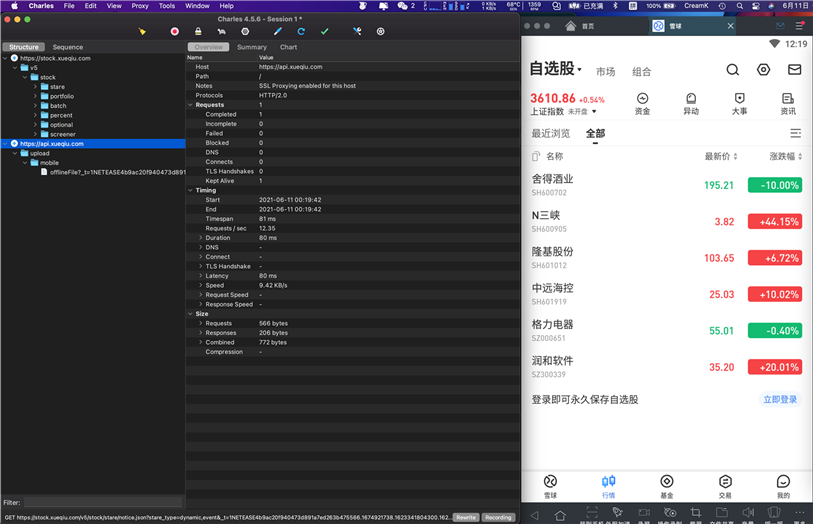
Task: Switch to Sequence tab
Action: click(x=67, y=47)
